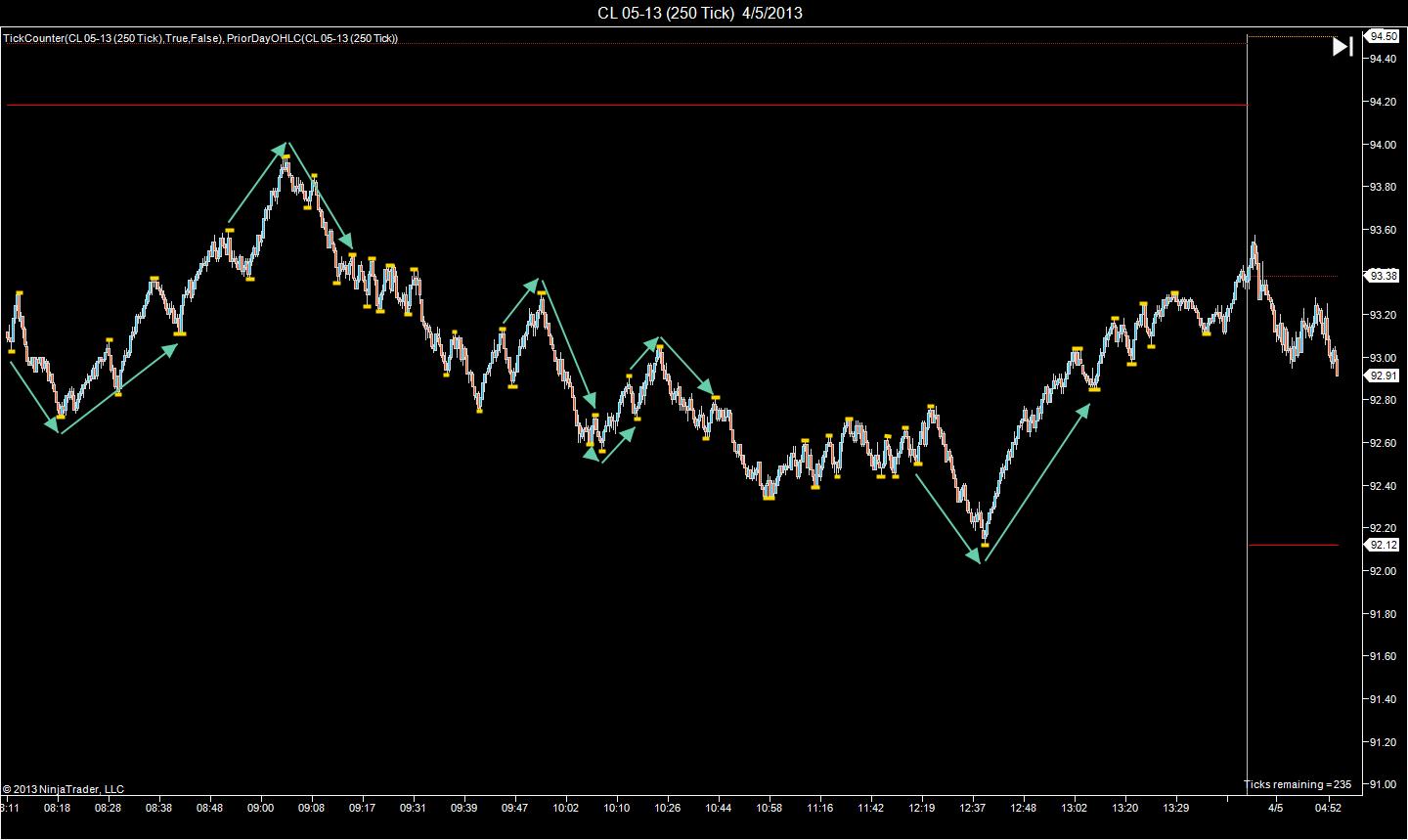1408x840 pixels.
Task: Click the 93.00 price axis label
Action: point(1383,358)
